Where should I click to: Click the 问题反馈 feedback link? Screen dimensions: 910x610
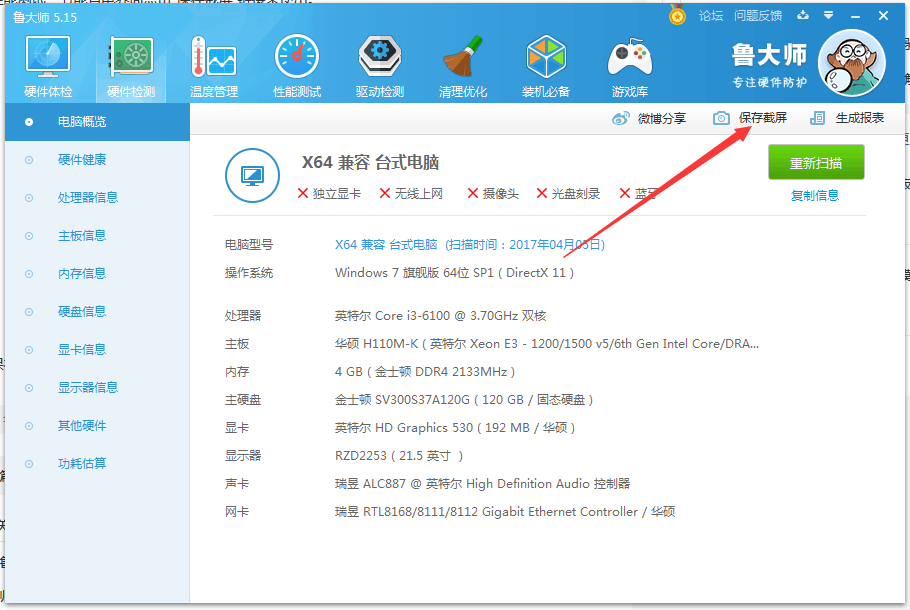tap(758, 16)
